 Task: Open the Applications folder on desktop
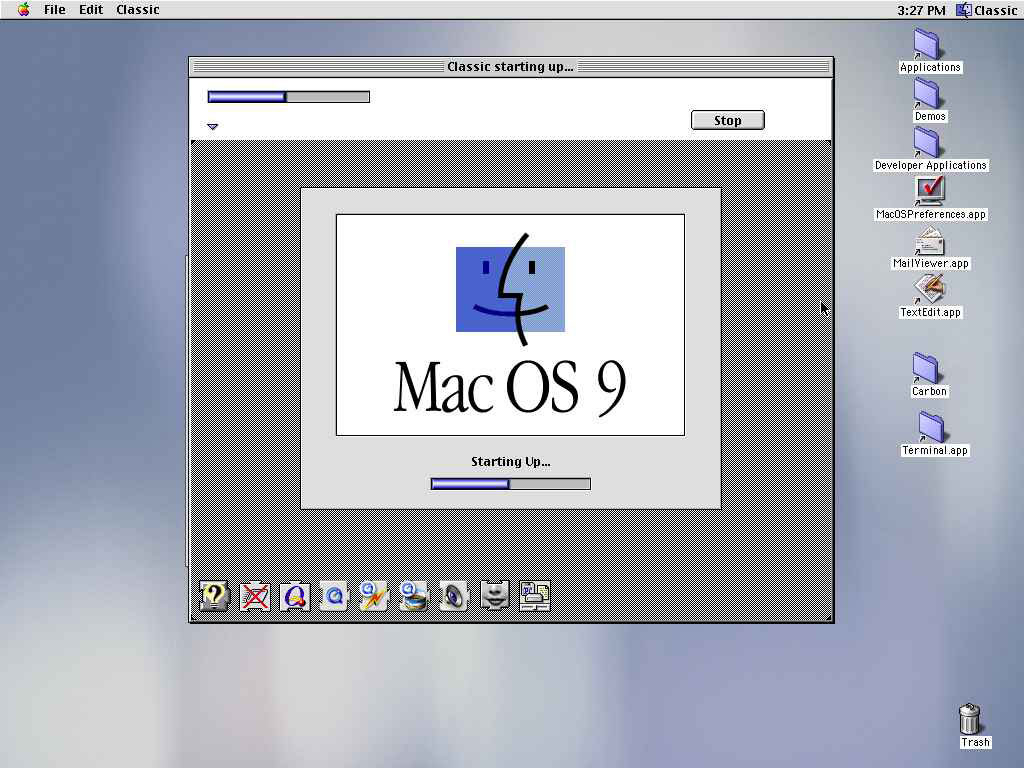click(927, 44)
